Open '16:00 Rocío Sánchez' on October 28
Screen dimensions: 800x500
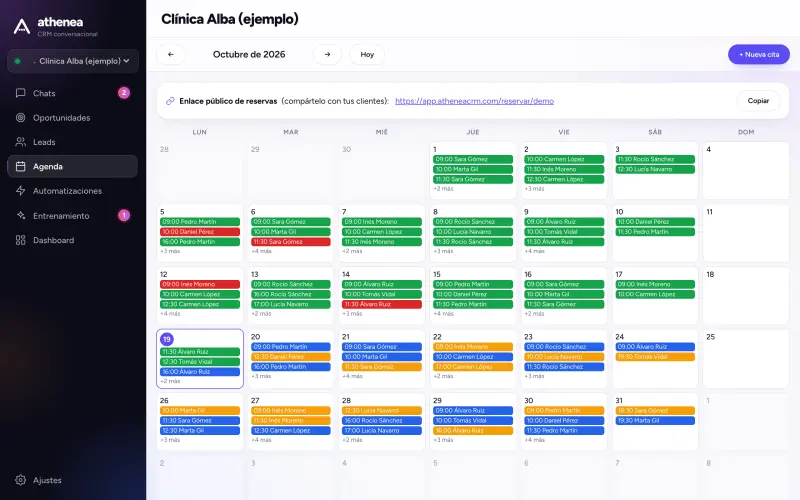(382, 420)
